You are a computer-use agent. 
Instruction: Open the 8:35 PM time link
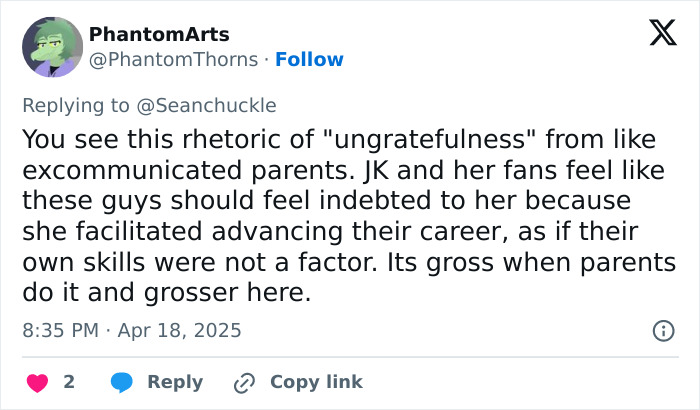61,330
